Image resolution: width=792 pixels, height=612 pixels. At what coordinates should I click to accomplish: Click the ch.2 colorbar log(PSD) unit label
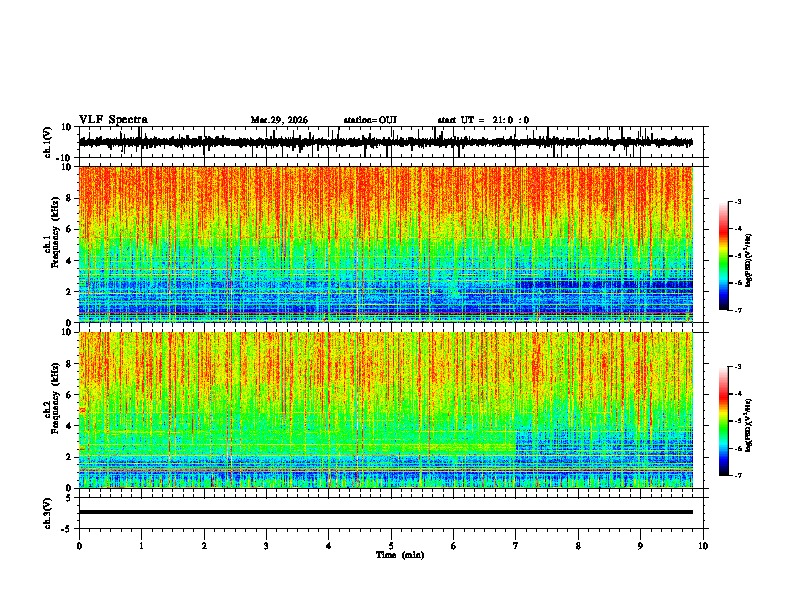(x=749, y=425)
